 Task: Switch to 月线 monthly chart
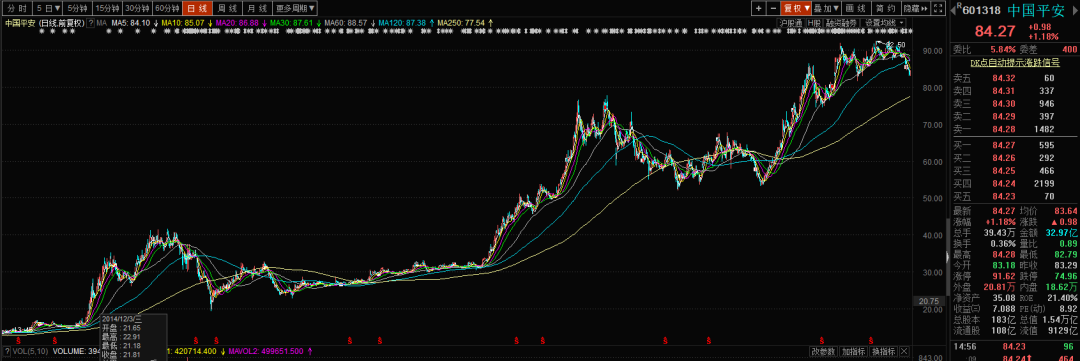tap(256, 8)
